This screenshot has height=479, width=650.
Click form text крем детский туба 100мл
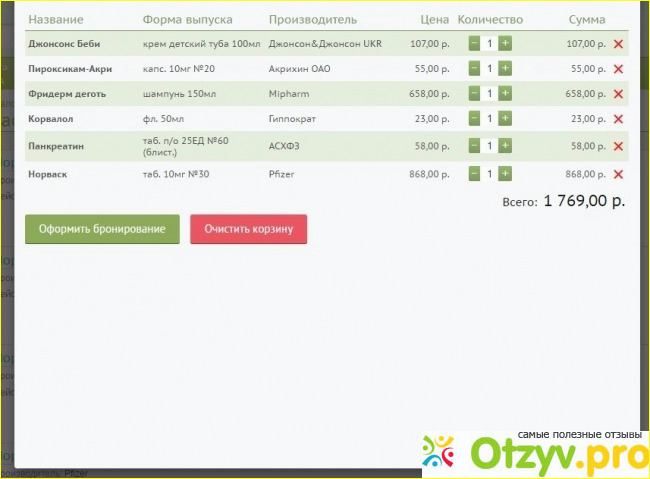point(201,44)
